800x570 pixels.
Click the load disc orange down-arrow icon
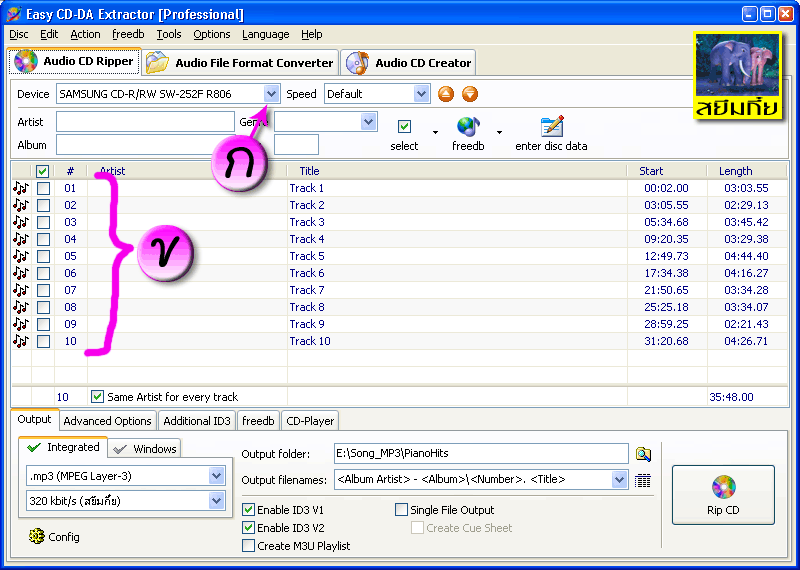[470, 94]
